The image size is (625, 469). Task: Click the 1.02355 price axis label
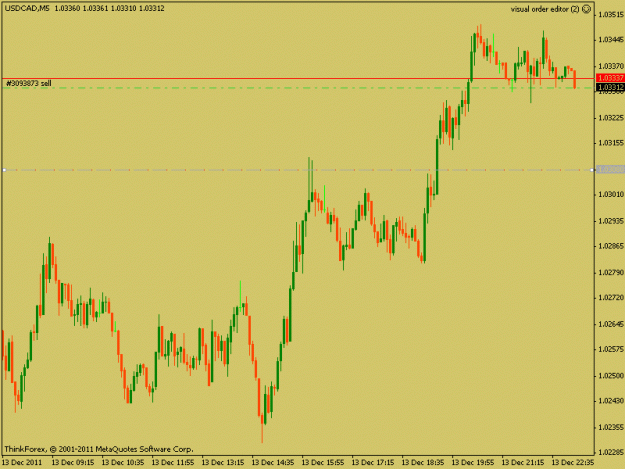point(611,427)
